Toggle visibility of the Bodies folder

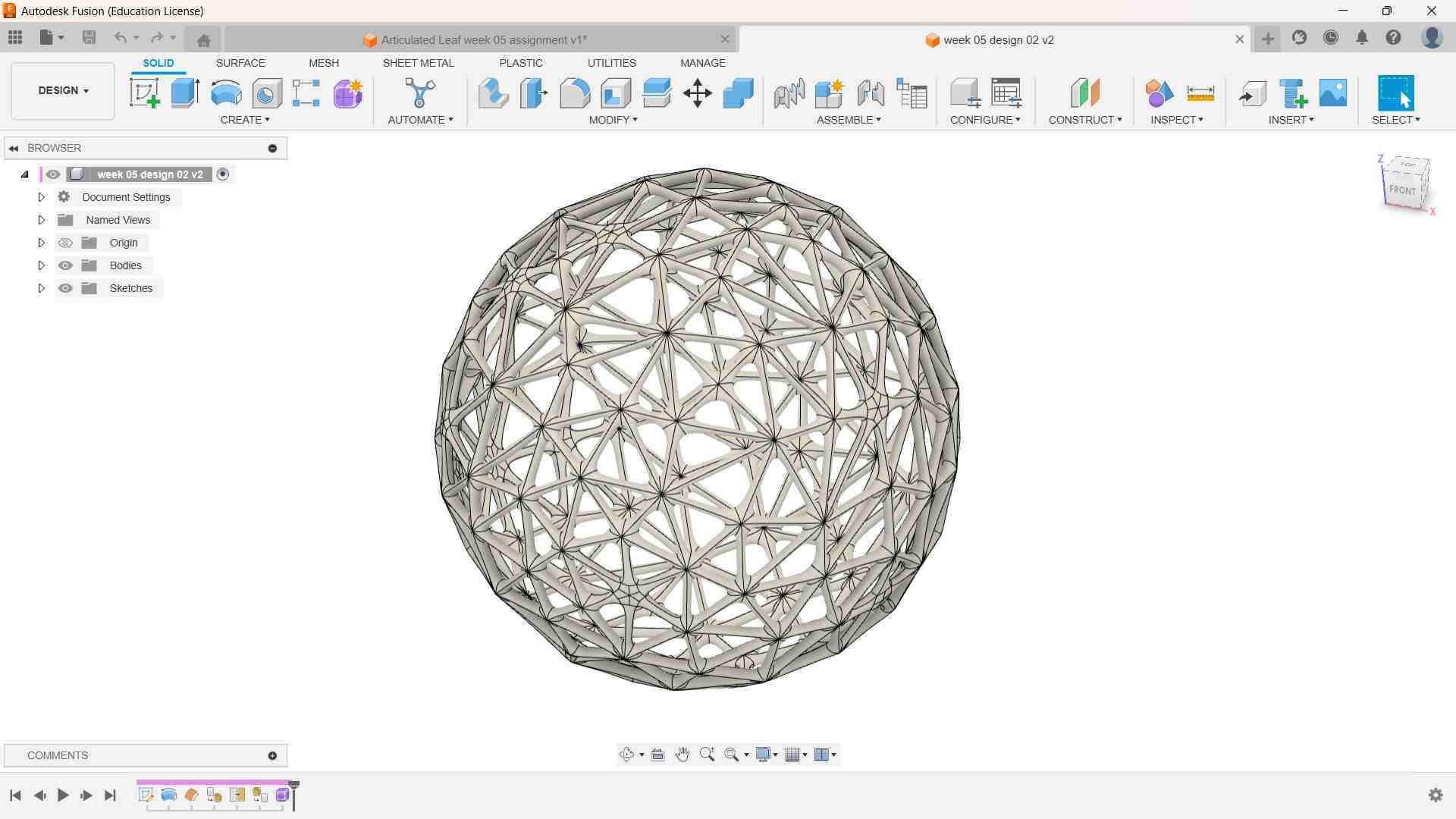[x=66, y=265]
